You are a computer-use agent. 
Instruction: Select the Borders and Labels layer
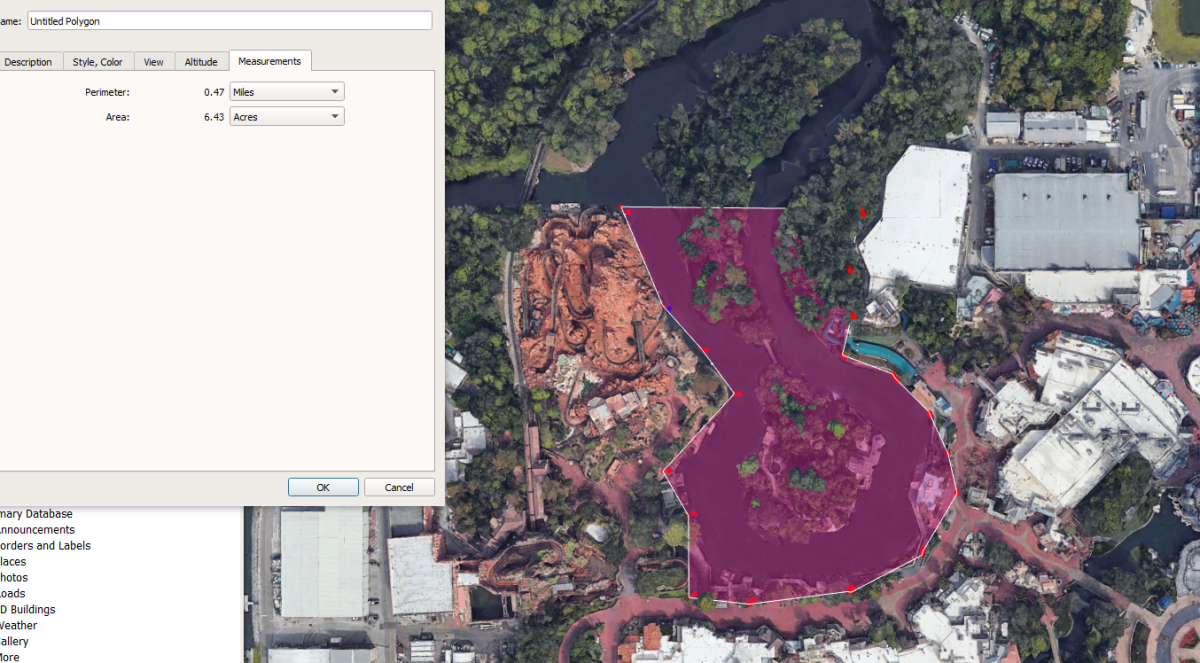click(x=45, y=546)
